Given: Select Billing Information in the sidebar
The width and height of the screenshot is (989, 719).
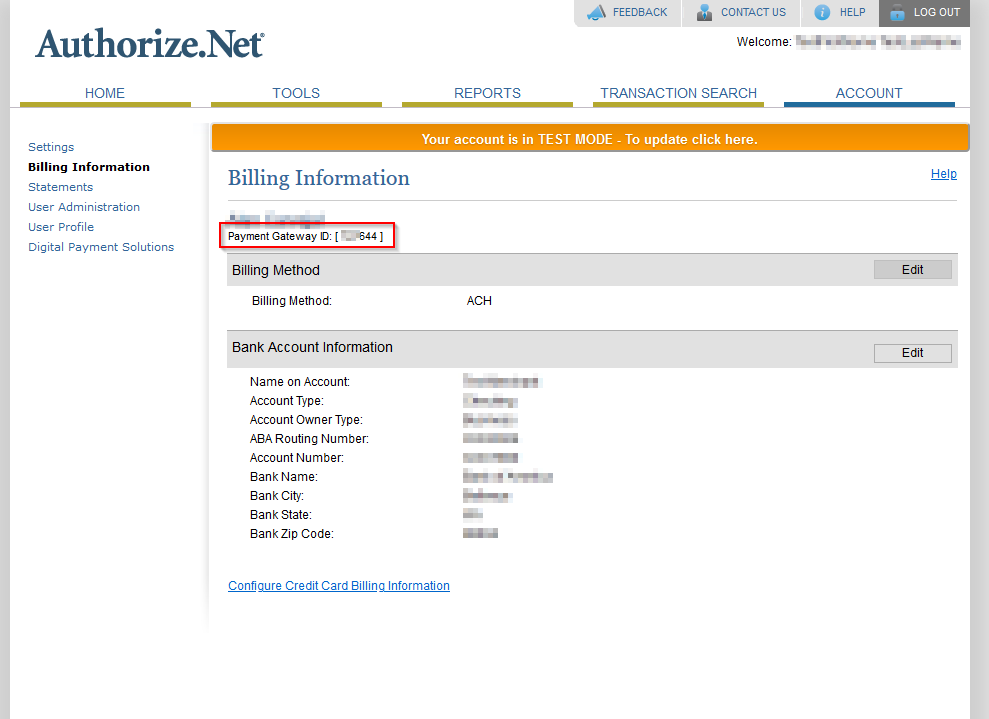Looking at the screenshot, I should click(x=89, y=167).
